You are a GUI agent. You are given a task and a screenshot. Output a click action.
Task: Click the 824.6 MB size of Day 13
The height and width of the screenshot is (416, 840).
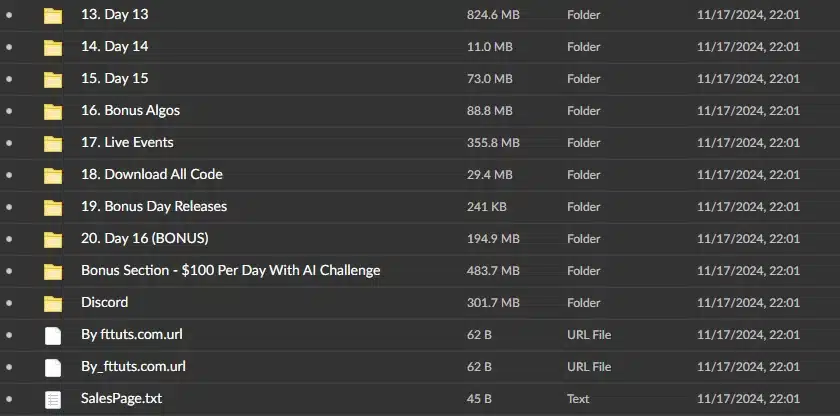(493, 14)
